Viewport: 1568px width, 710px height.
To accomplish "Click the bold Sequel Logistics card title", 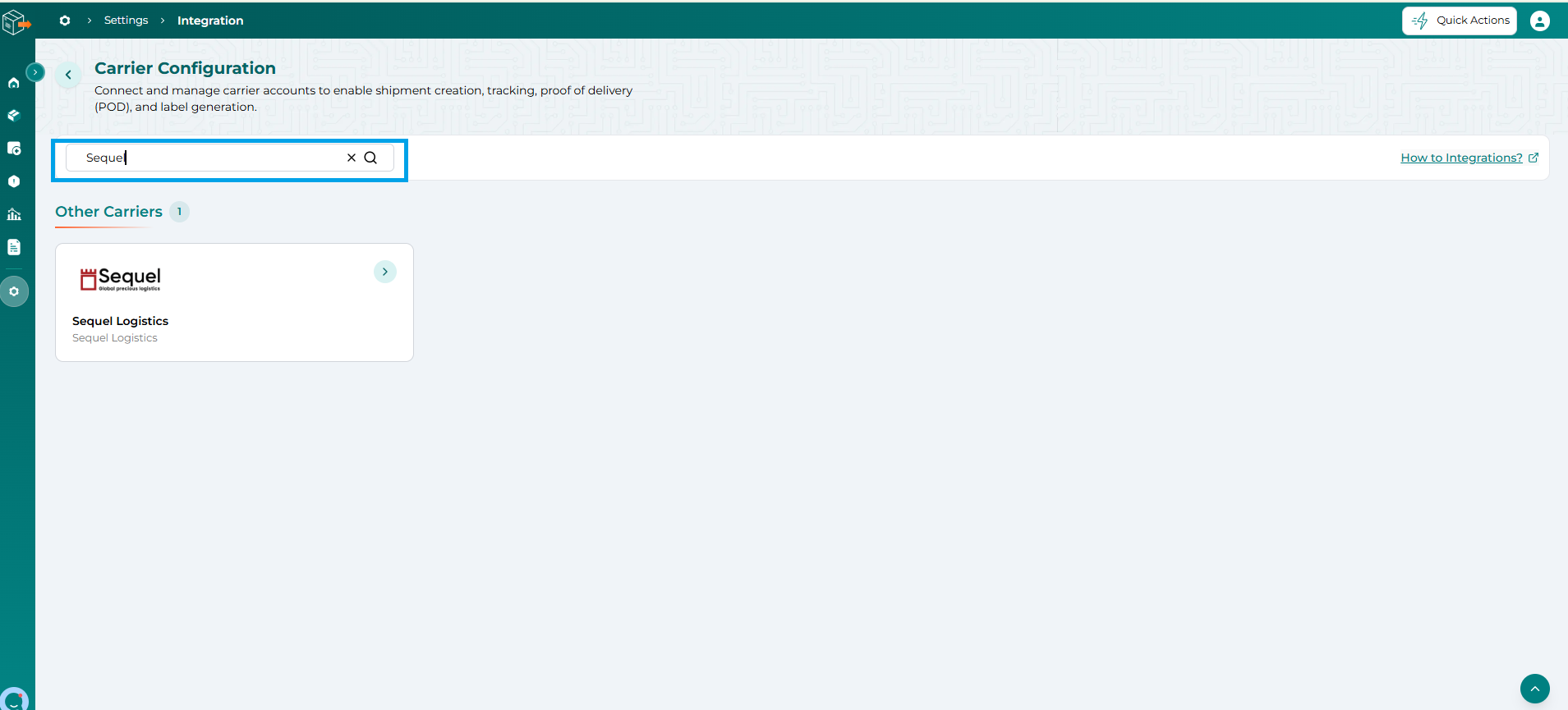I will (x=120, y=321).
